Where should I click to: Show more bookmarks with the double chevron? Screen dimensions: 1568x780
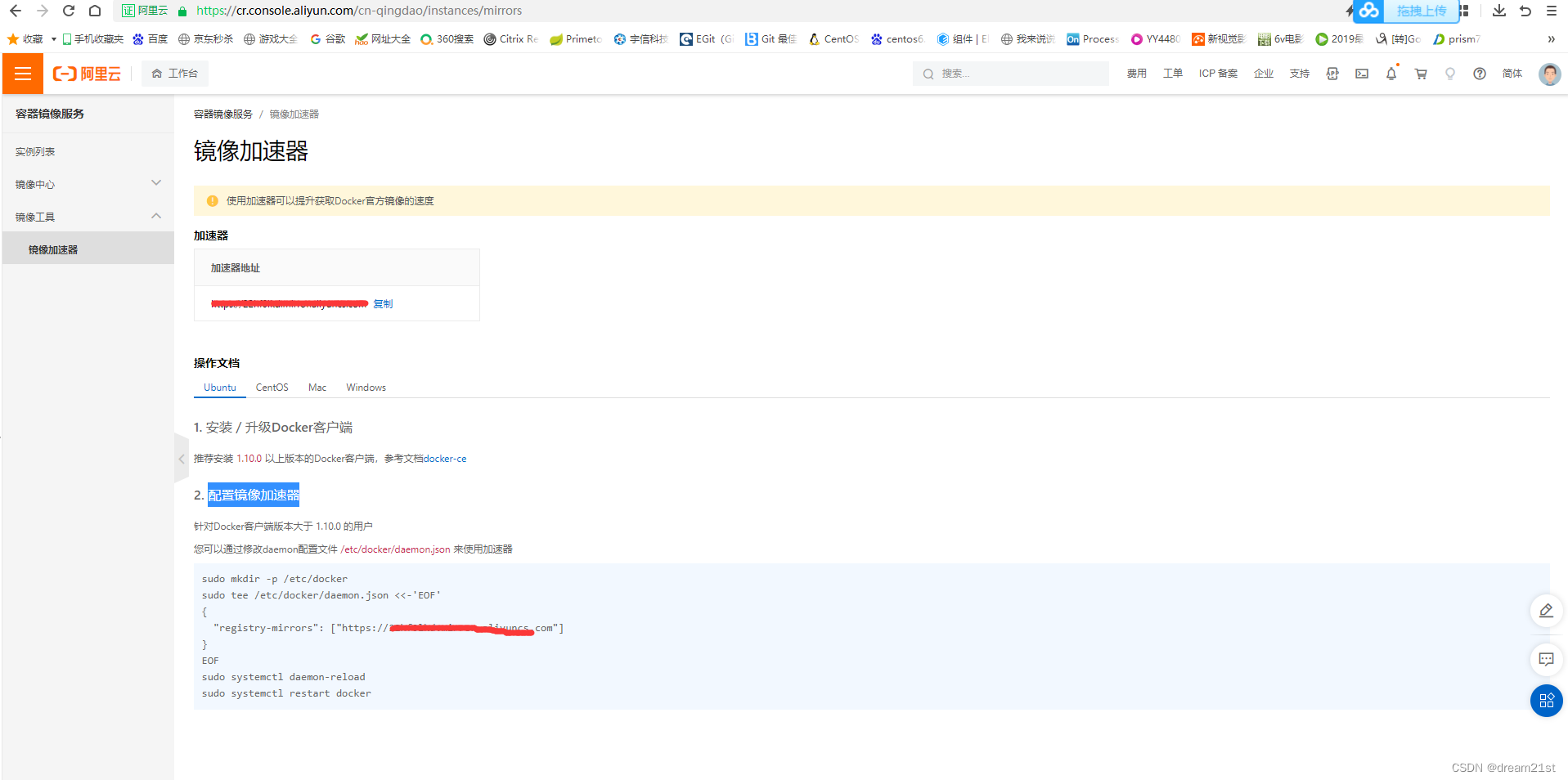(x=1551, y=39)
